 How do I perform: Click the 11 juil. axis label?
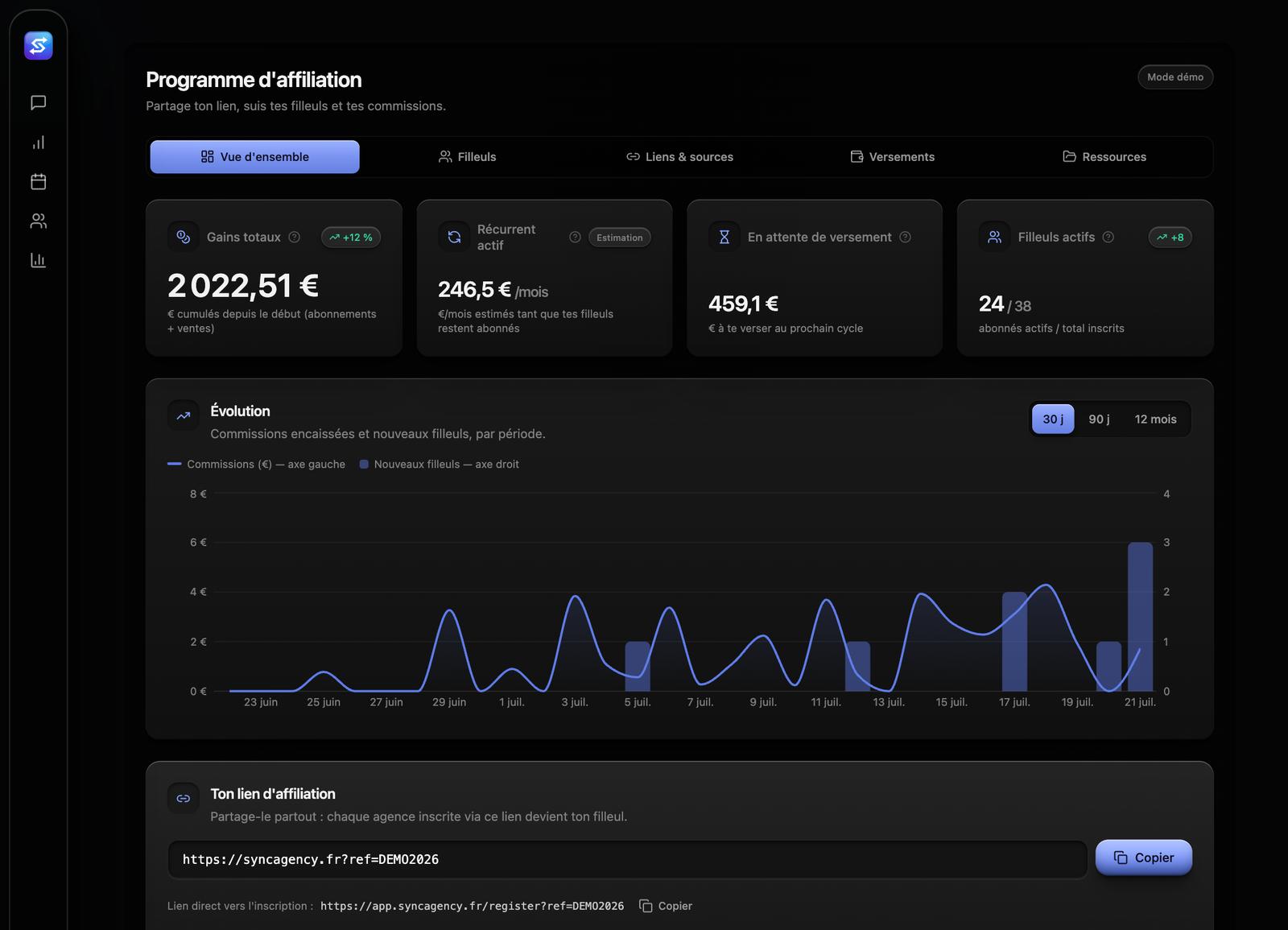(826, 702)
